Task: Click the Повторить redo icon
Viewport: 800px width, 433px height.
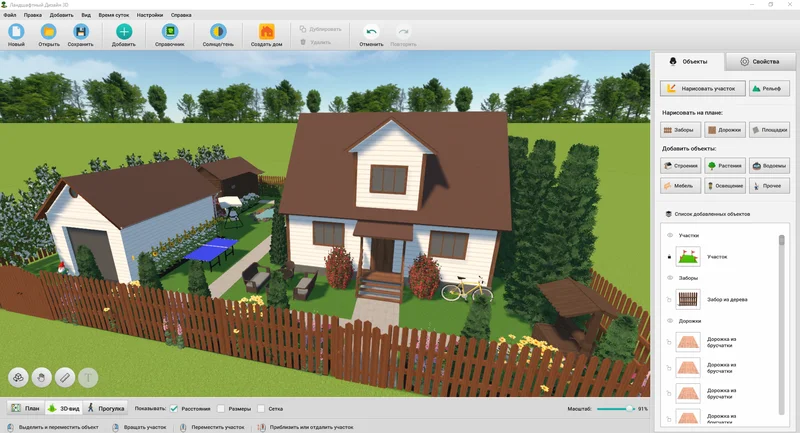Action: click(403, 32)
